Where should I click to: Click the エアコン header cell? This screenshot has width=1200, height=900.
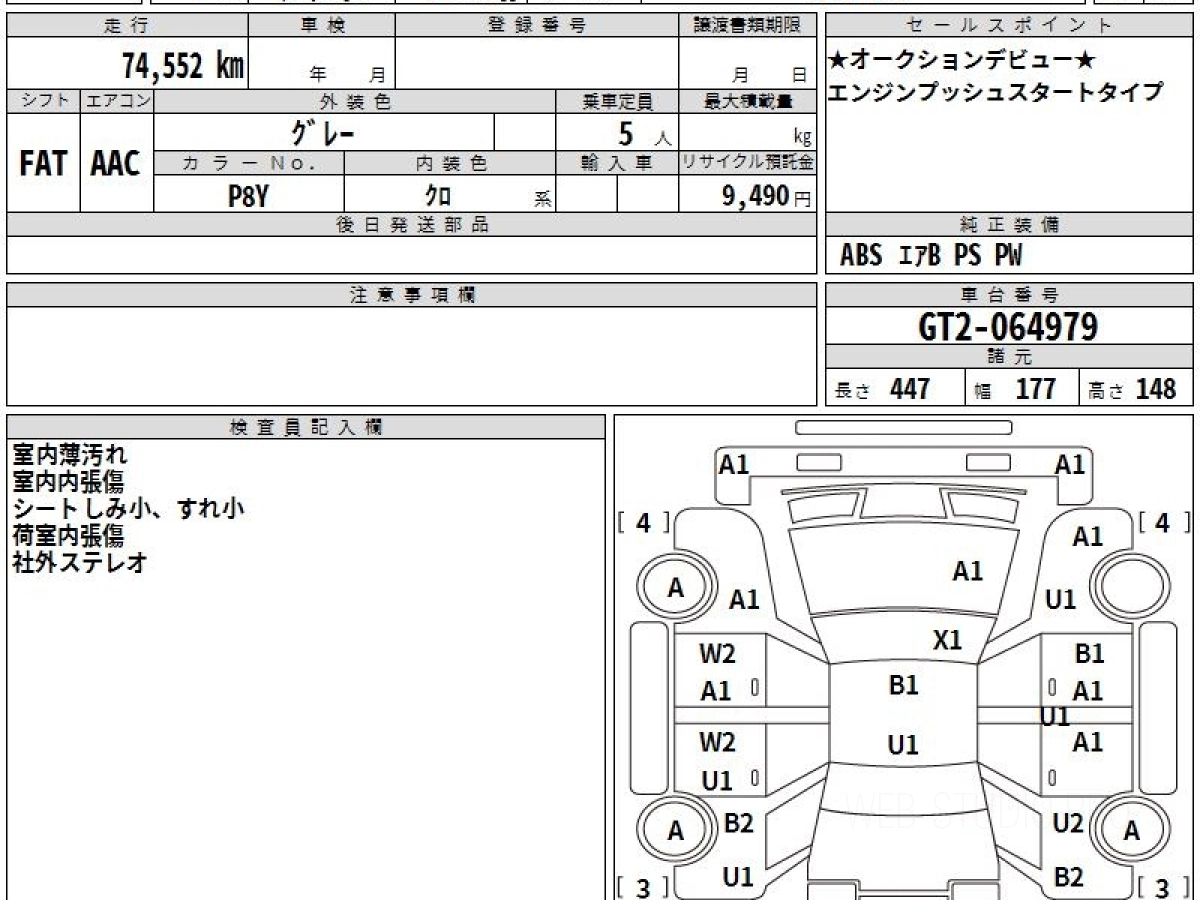(x=117, y=101)
